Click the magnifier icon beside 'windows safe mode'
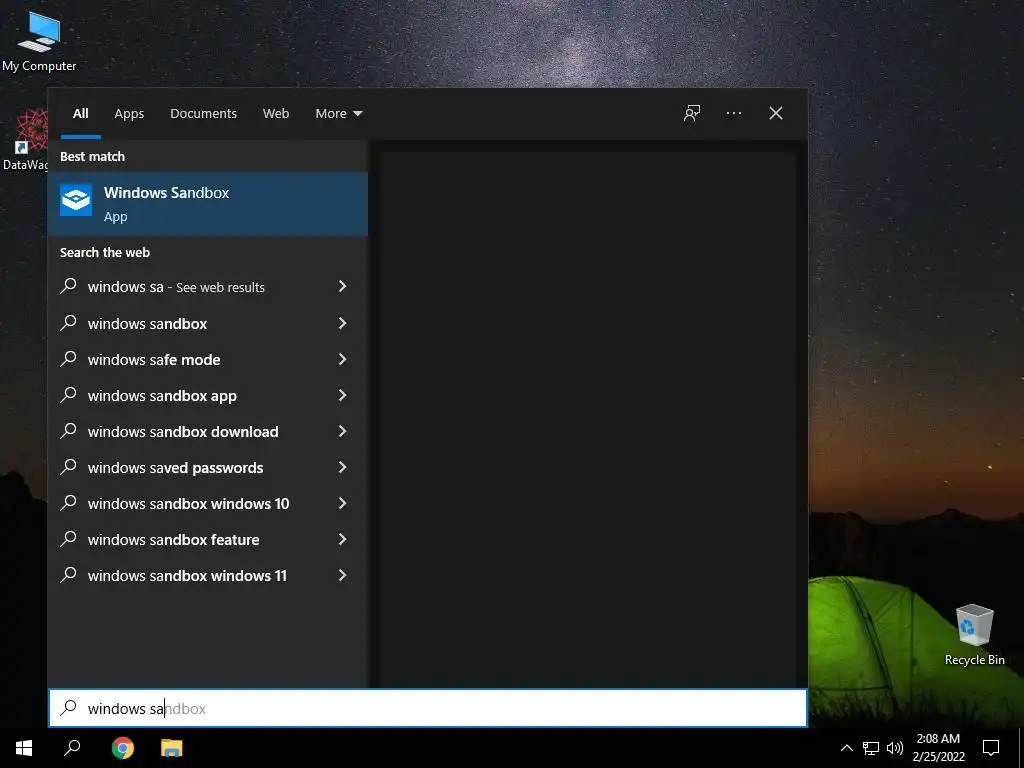The height and width of the screenshot is (768, 1024). [69, 359]
